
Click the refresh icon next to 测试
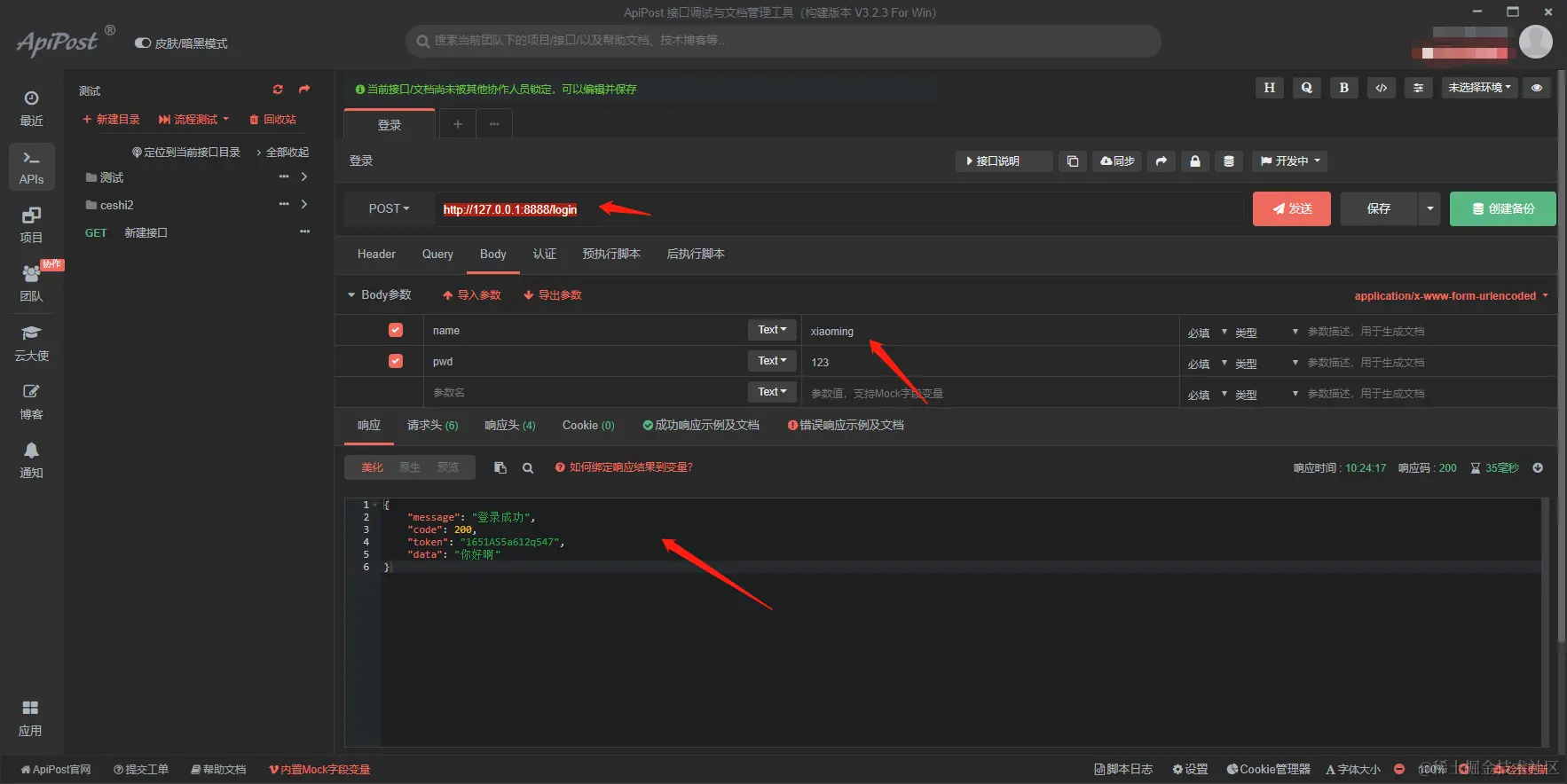pos(278,90)
